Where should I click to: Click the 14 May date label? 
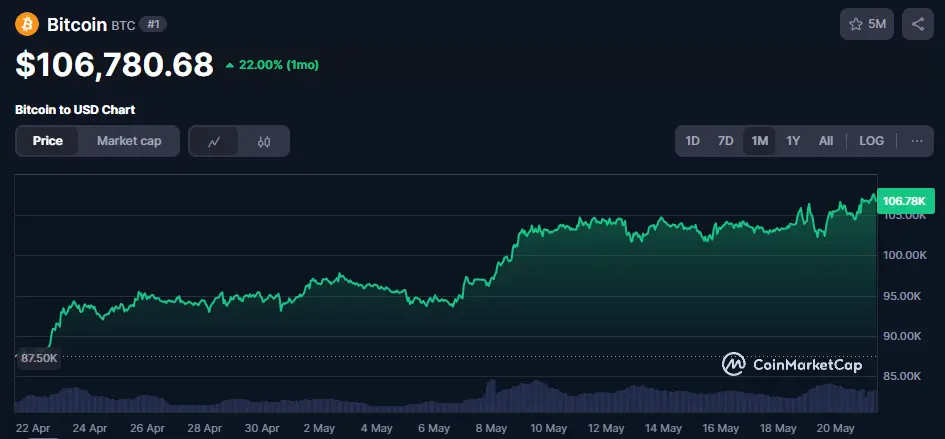click(663, 428)
